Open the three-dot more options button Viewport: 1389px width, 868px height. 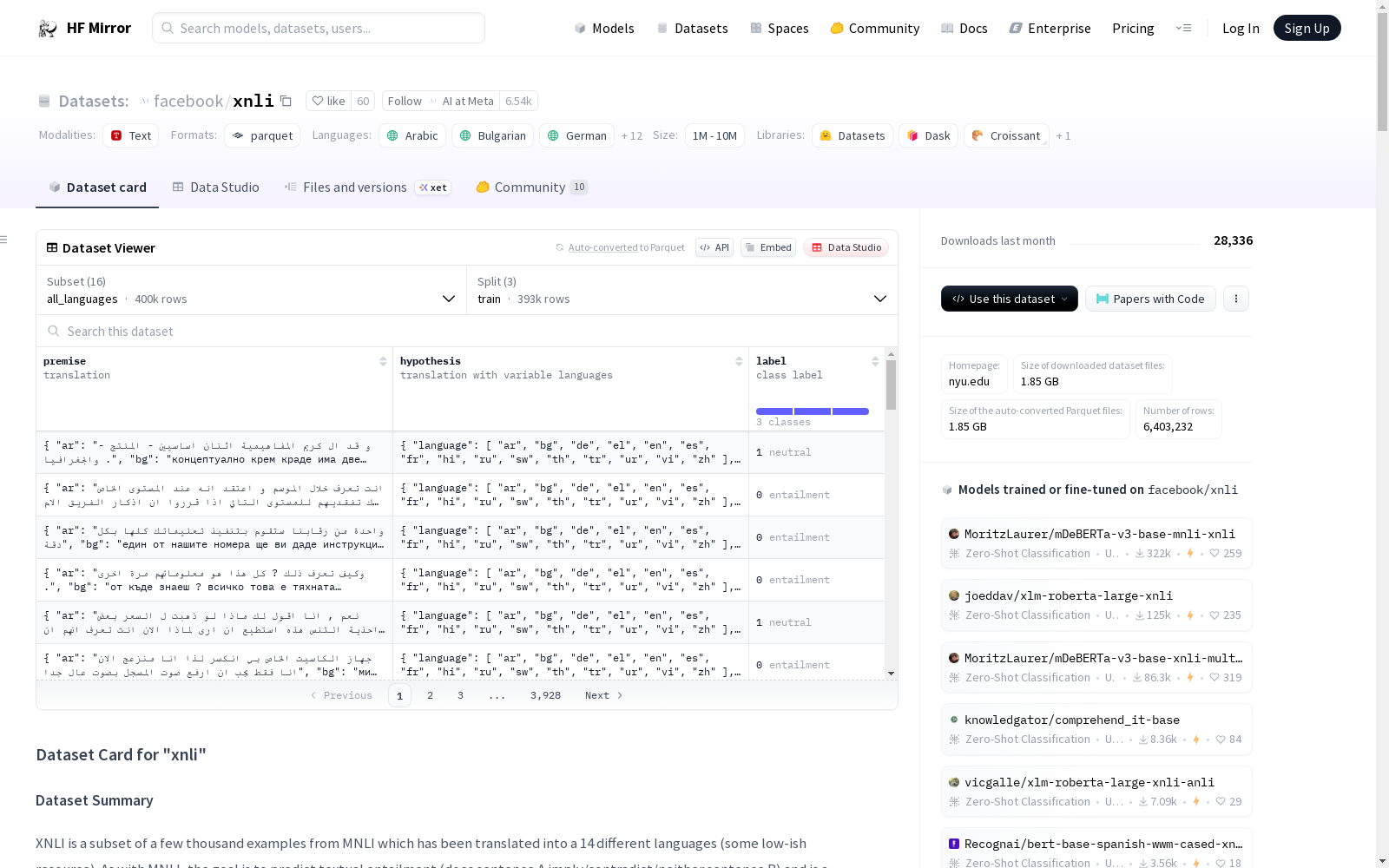(x=1236, y=299)
